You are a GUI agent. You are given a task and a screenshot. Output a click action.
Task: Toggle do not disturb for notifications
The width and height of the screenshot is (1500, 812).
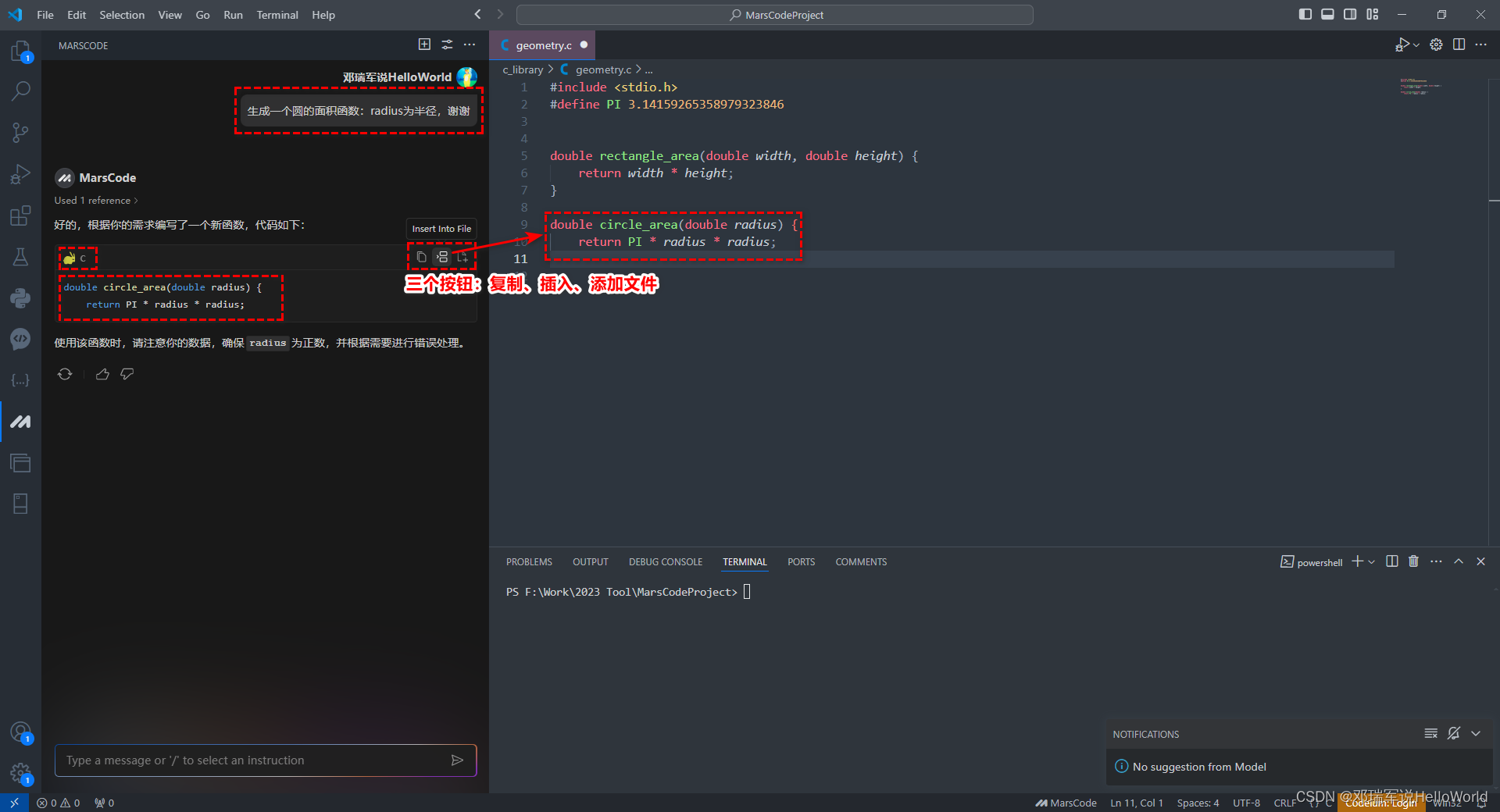[1453, 733]
